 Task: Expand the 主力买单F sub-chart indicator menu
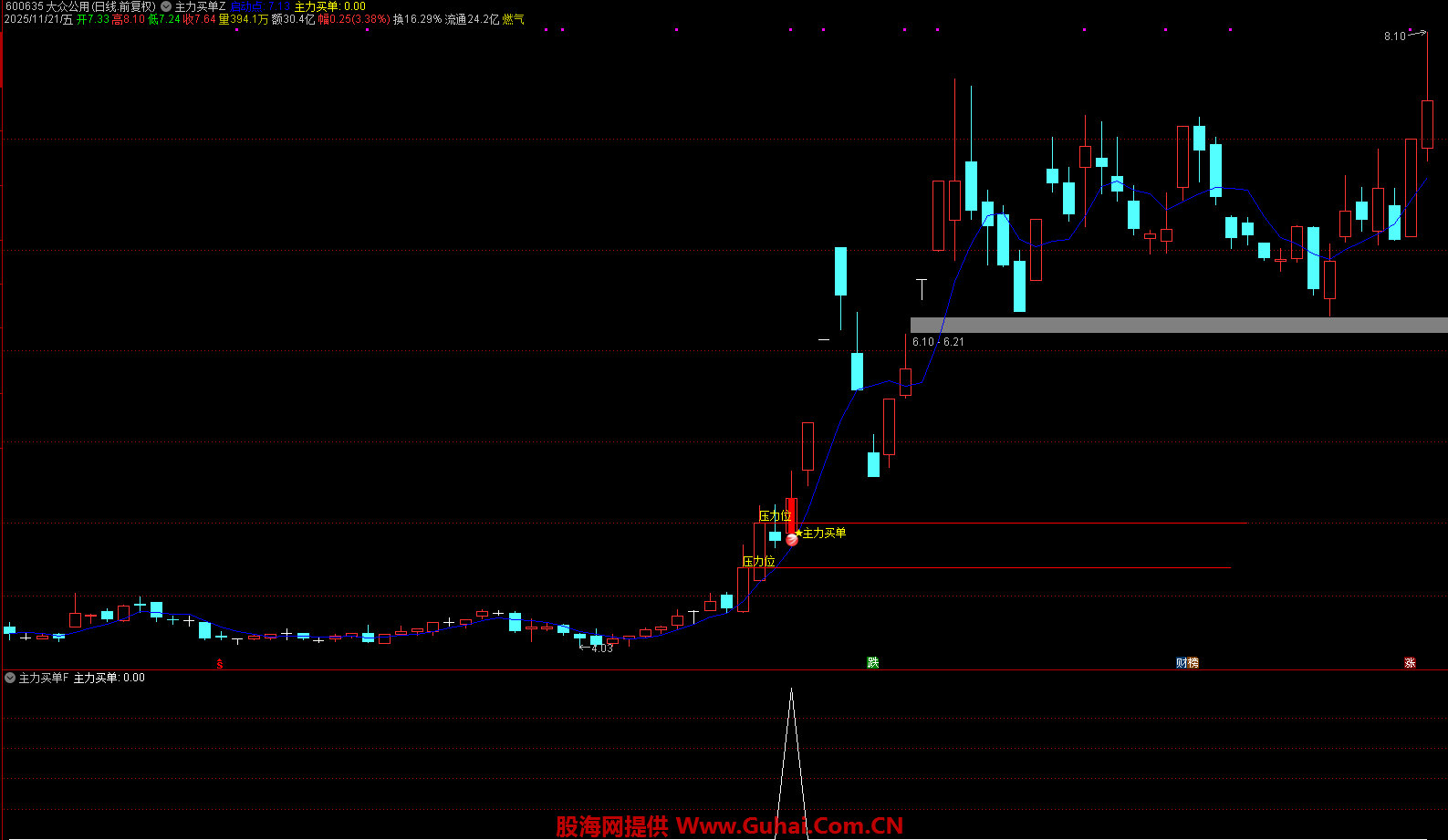pyautogui.click(x=10, y=678)
